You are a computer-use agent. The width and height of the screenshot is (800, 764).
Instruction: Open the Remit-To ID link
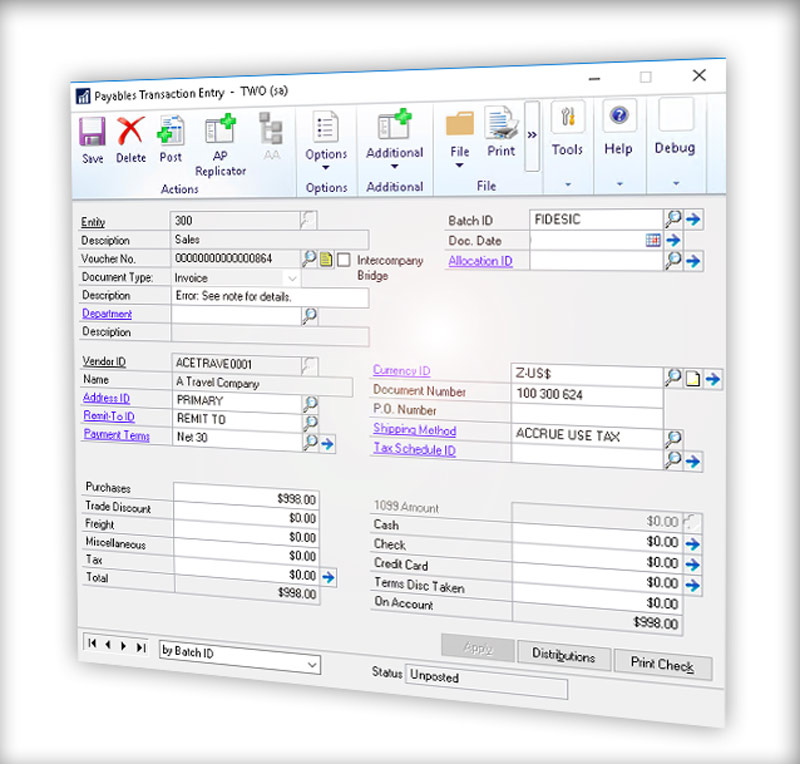[x=109, y=416]
